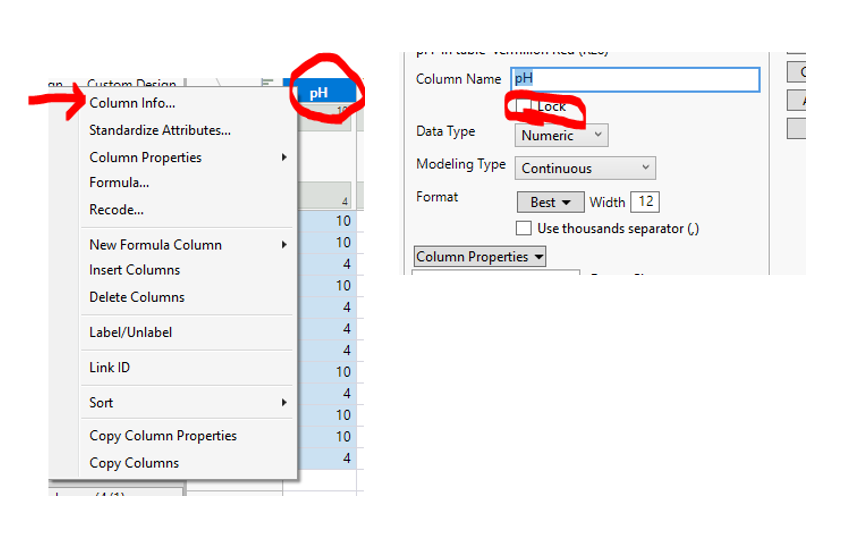Choose Delete Columns entry
The image size is (856, 533).
tap(137, 297)
